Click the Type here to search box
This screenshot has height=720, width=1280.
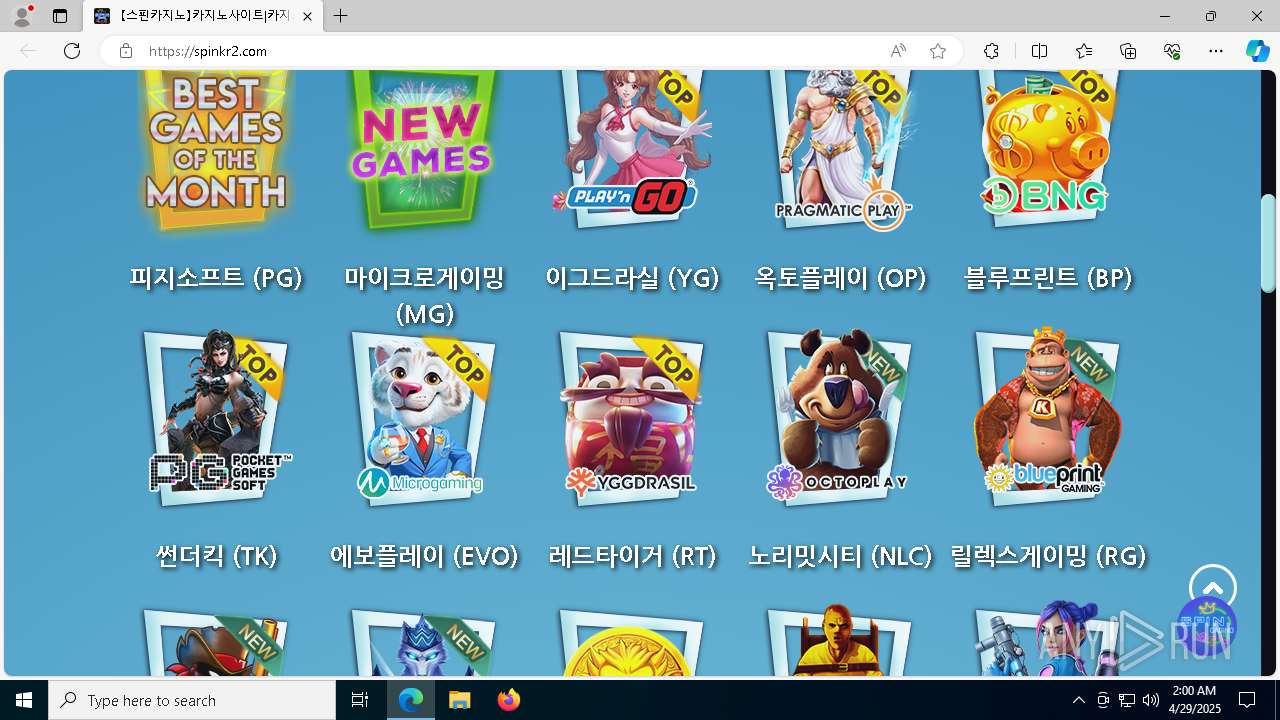192,700
